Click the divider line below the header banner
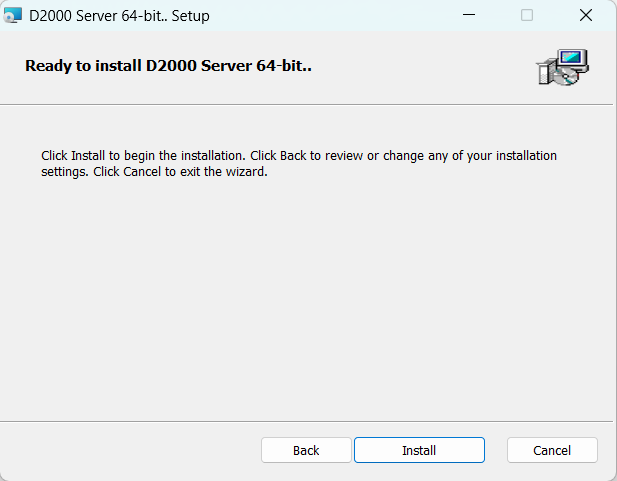Image resolution: width=617 pixels, height=481 pixels. point(308,104)
